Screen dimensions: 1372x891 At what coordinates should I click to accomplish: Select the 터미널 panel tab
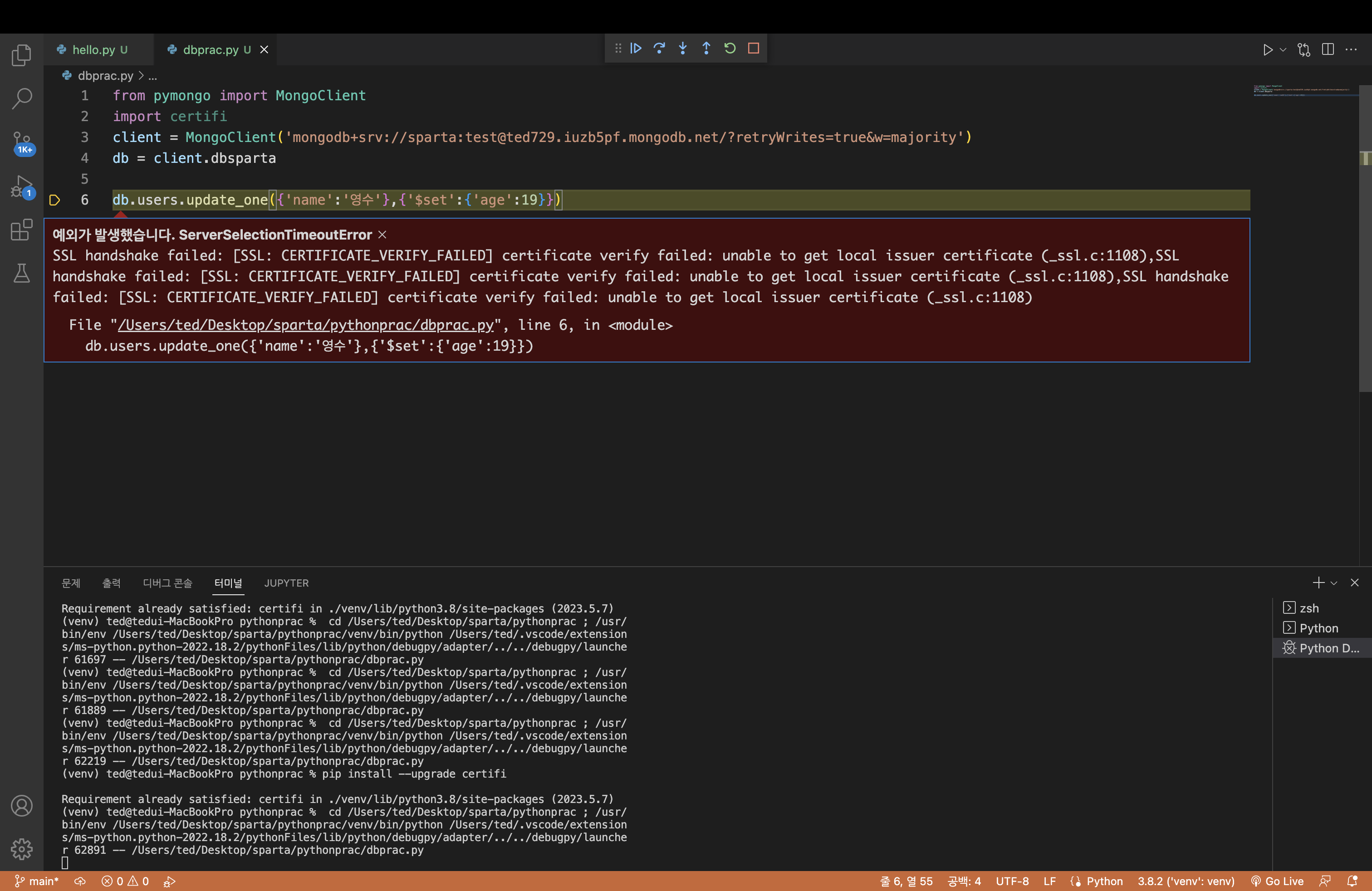tap(228, 583)
